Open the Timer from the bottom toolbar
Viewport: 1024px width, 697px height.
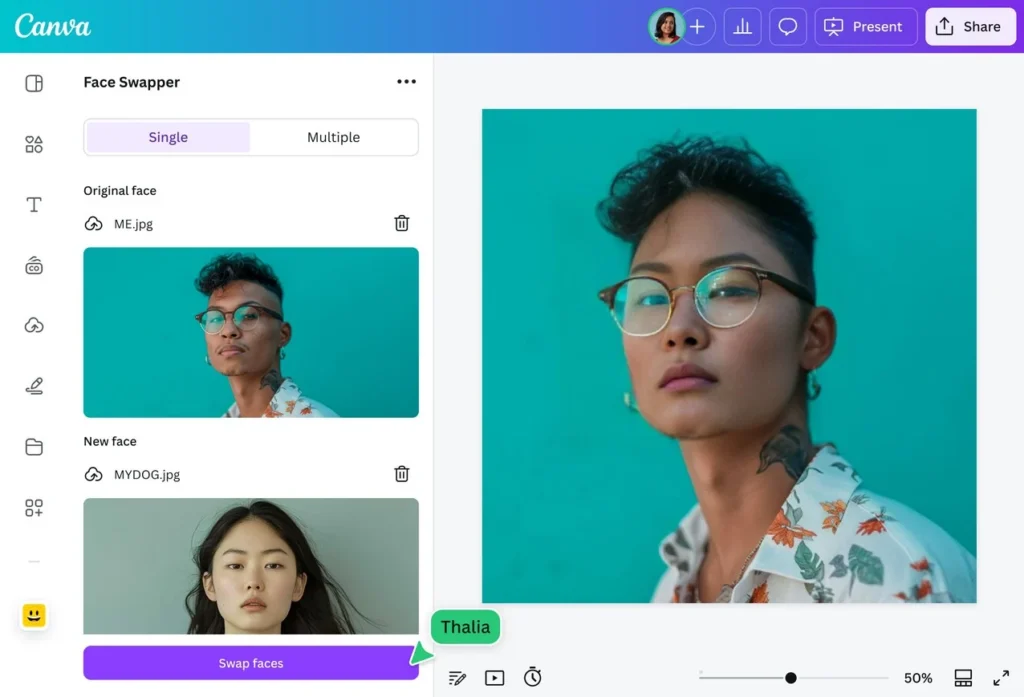point(533,677)
